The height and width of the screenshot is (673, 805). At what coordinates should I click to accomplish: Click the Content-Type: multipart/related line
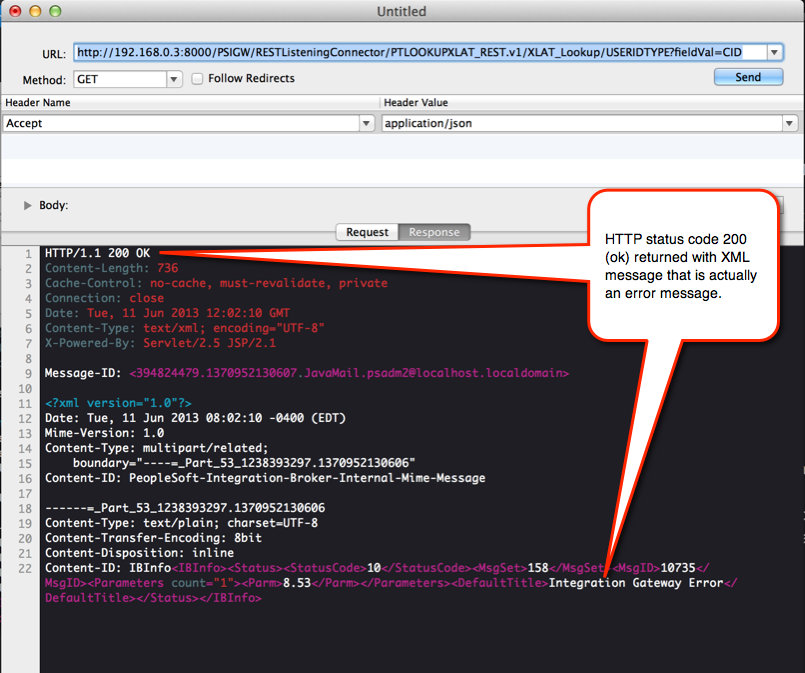[x=157, y=448]
